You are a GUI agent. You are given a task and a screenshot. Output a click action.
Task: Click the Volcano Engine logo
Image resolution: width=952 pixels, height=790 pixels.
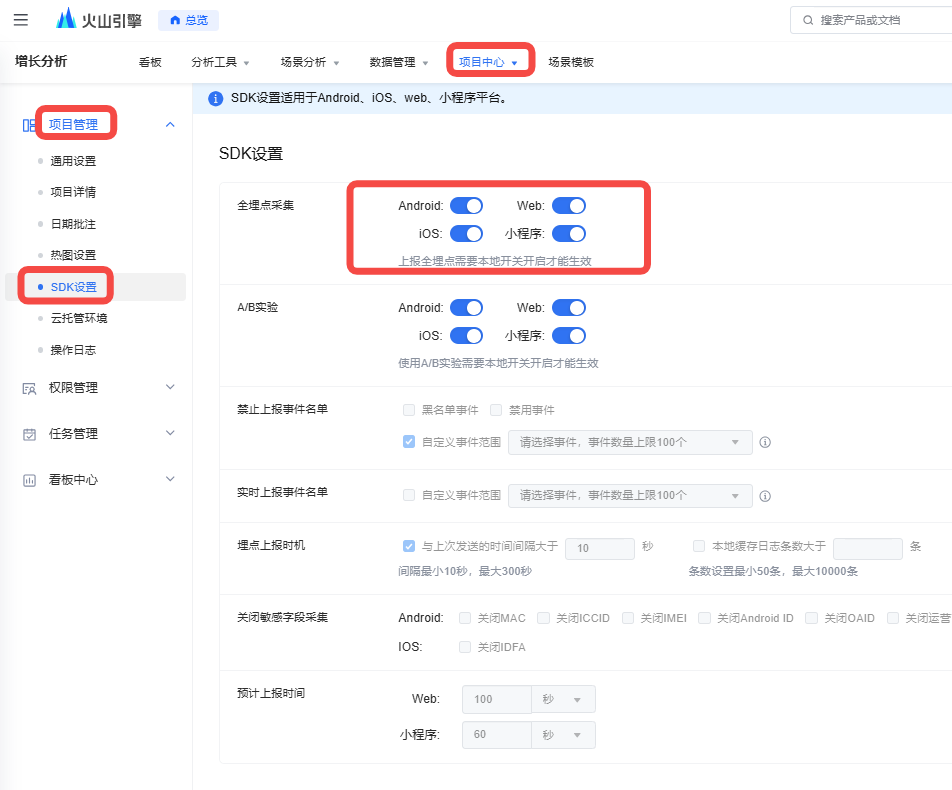coord(98,19)
